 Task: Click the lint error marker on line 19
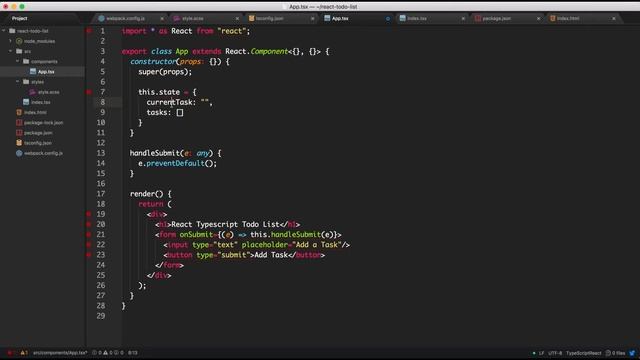pyautogui.click(x=89, y=214)
